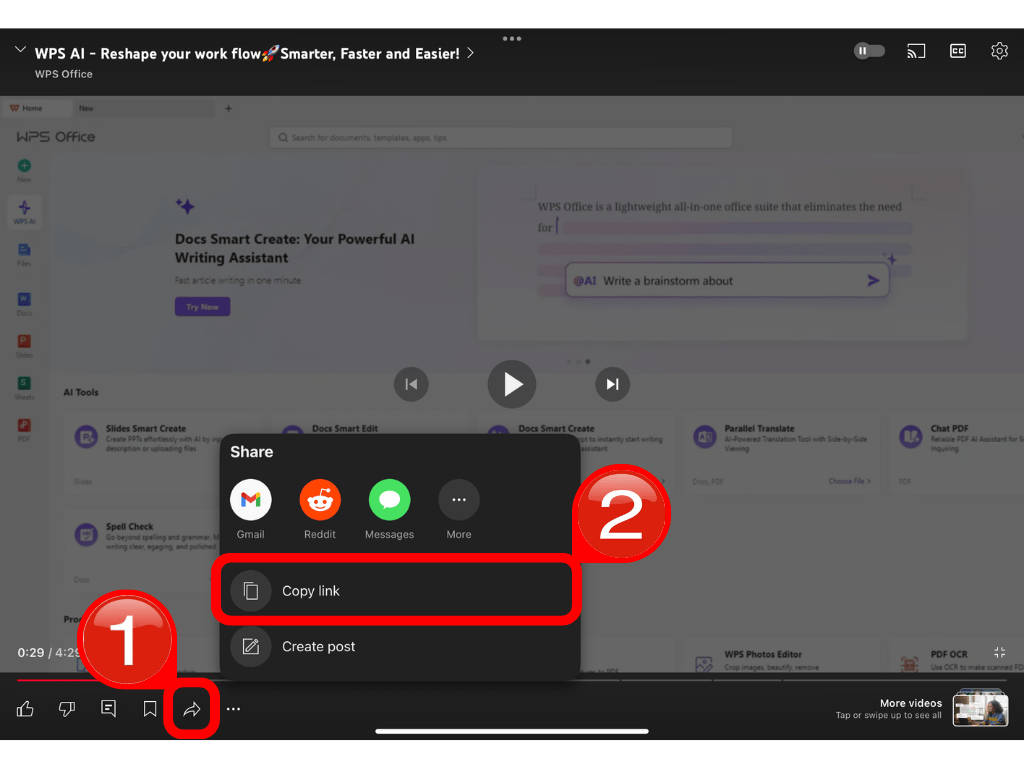Image resolution: width=1024 pixels, height=768 pixels.
Task: Expand video details via the title chevron
Action: (x=470, y=53)
